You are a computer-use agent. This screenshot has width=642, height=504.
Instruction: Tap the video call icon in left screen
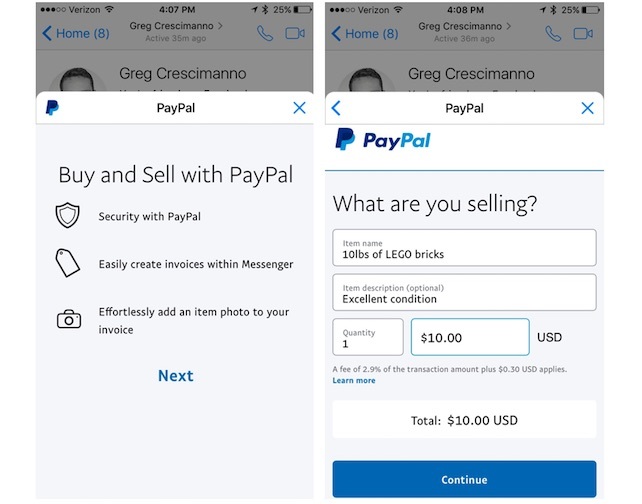pos(295,33)
